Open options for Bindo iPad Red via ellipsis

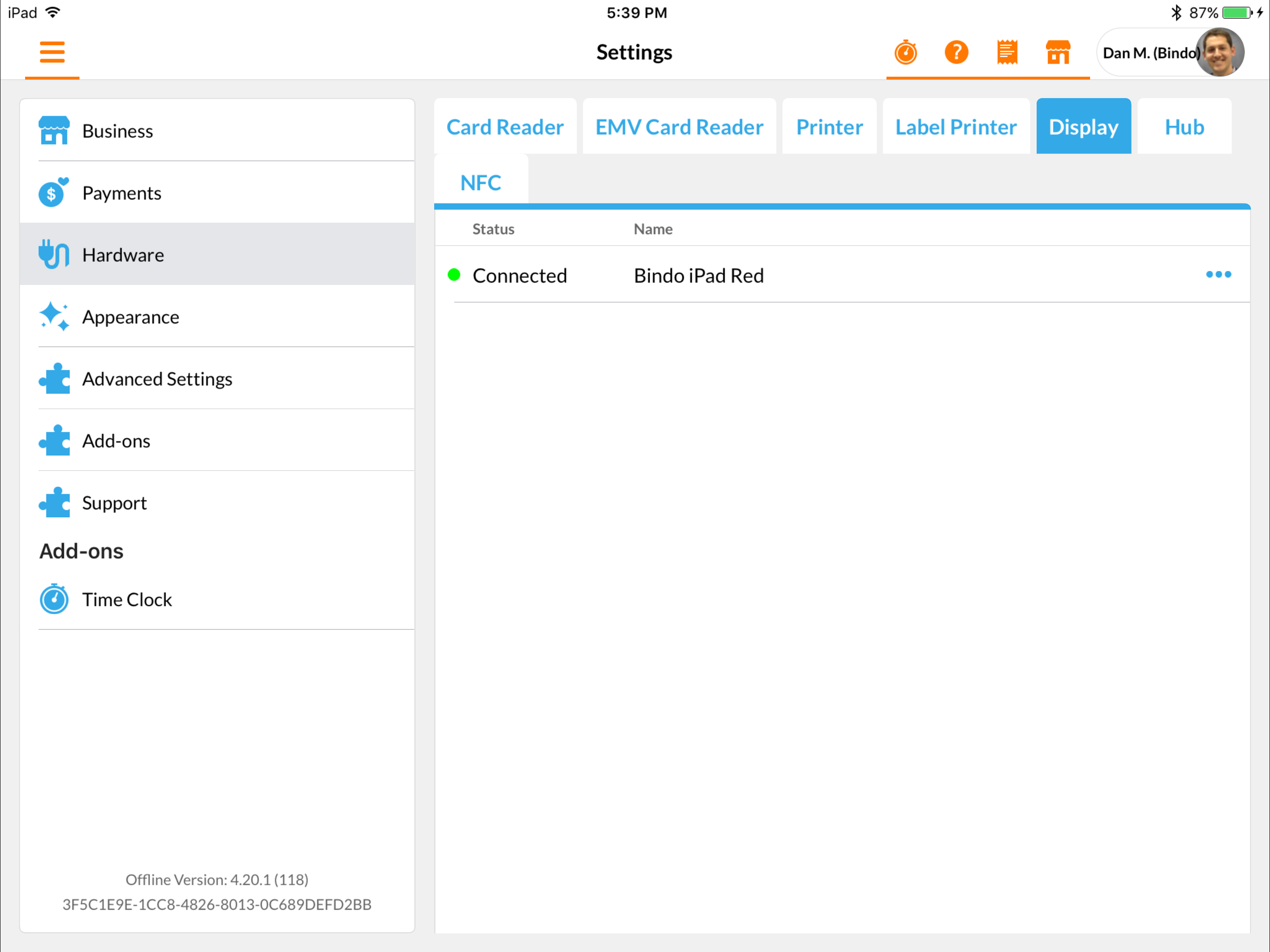1219,275
